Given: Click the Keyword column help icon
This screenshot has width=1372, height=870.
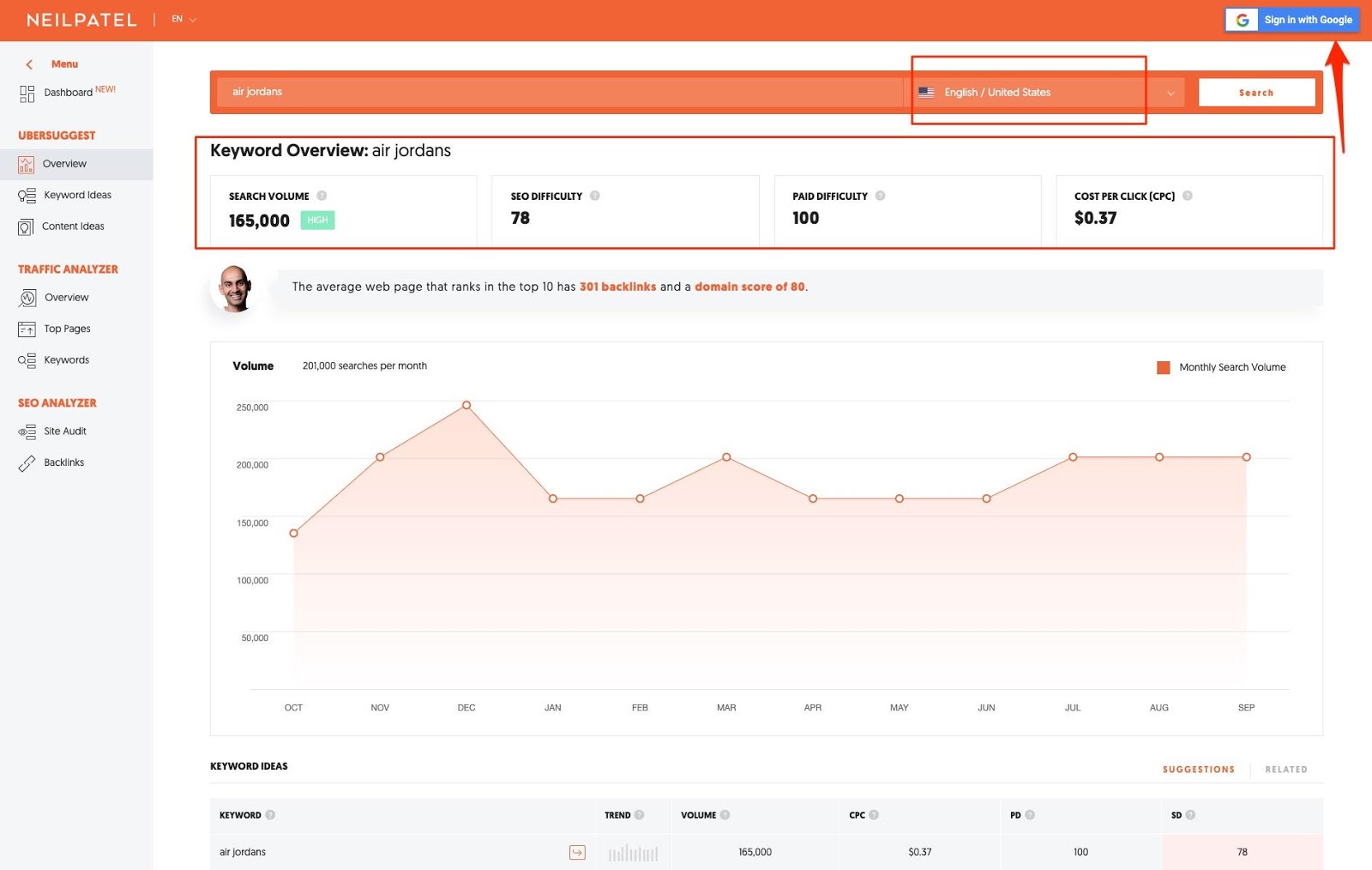Looking at the screenshot, I should pos(270,815).
